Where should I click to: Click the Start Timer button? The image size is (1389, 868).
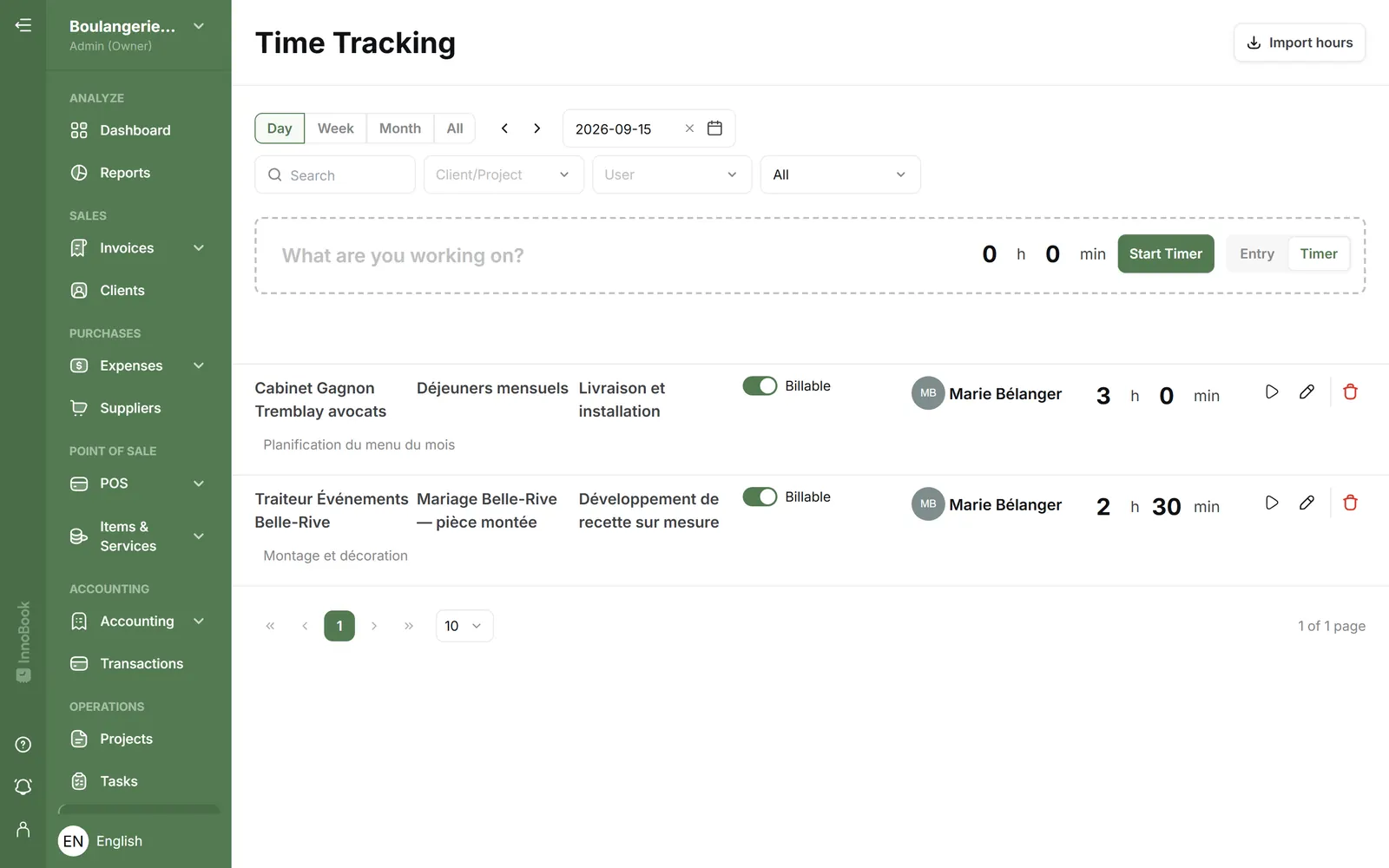1166,254
